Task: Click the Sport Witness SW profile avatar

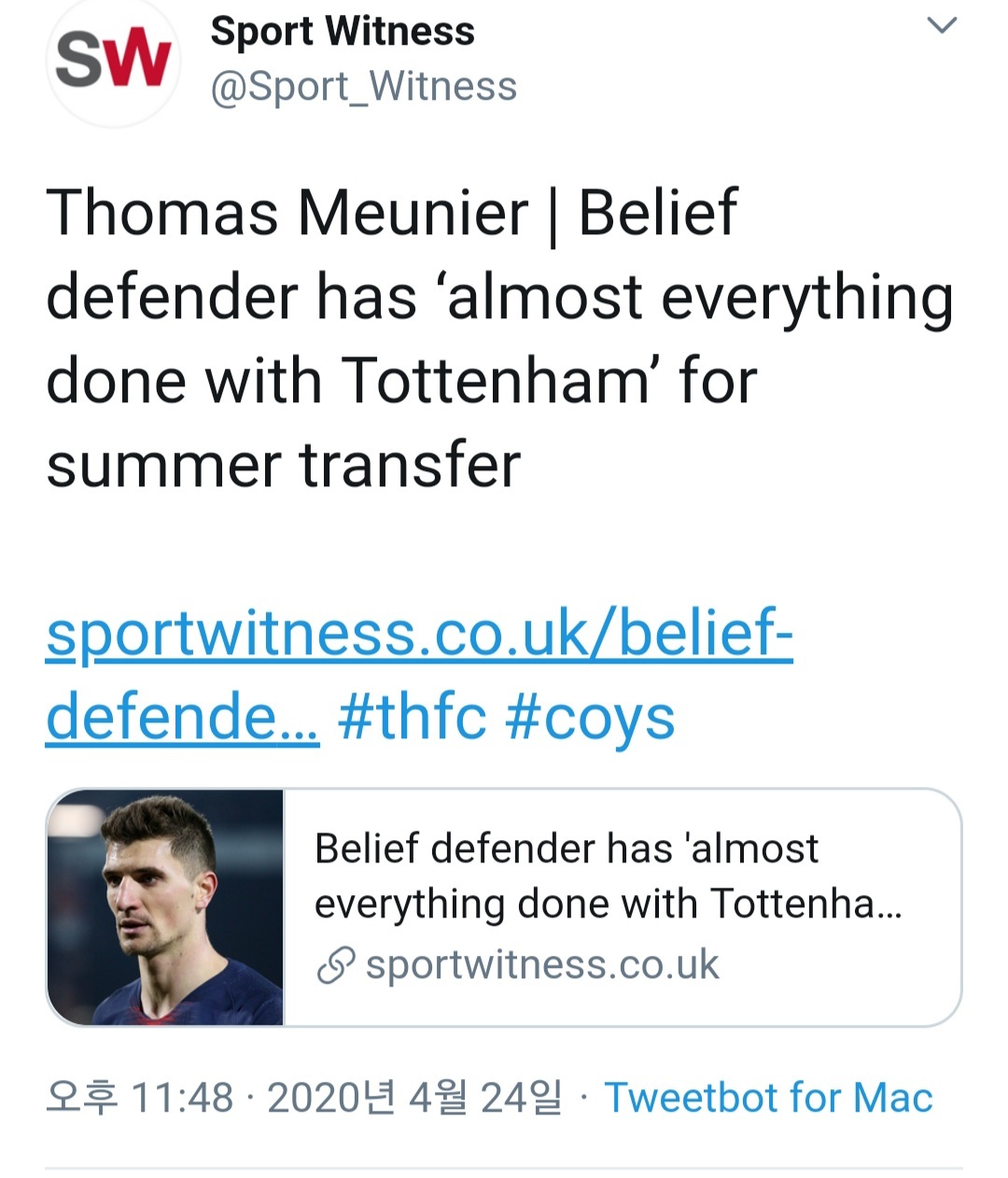Action: click(113, 62)
